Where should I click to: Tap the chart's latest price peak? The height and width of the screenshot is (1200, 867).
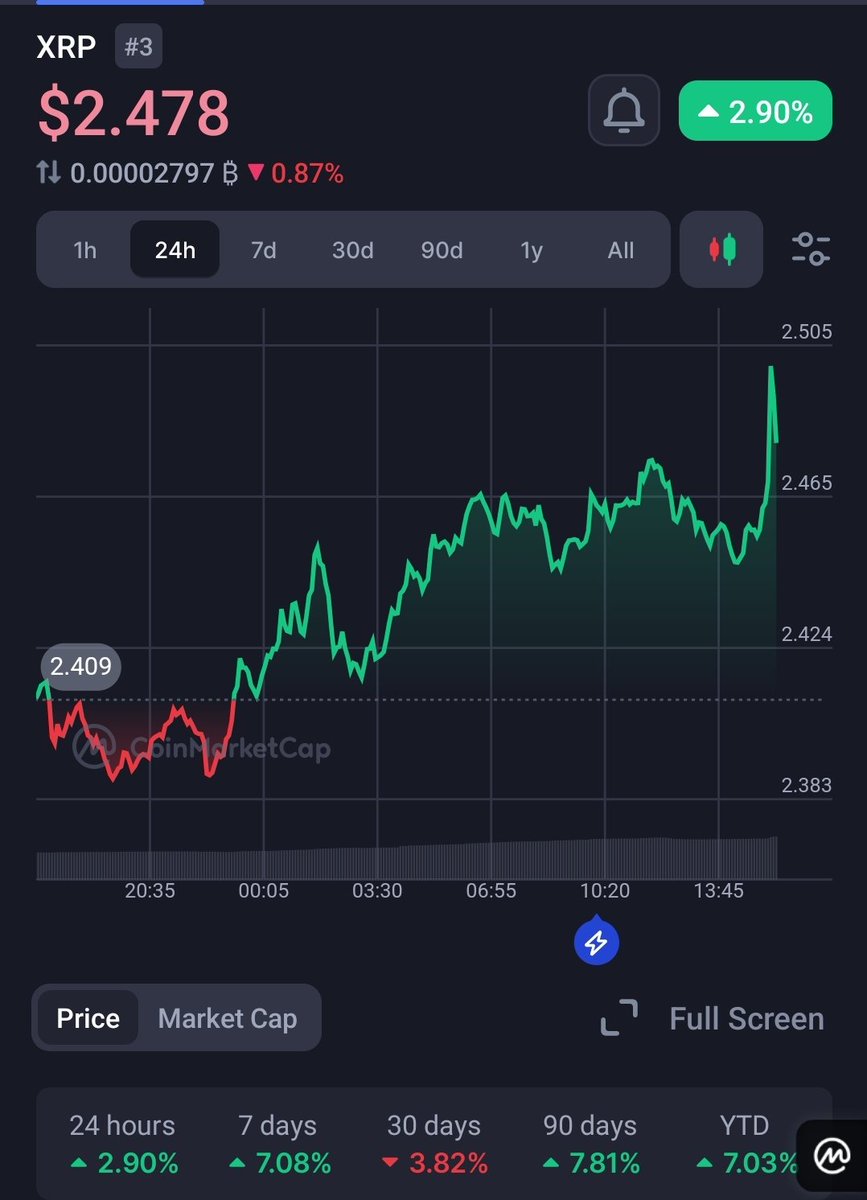tap(771, 370)
